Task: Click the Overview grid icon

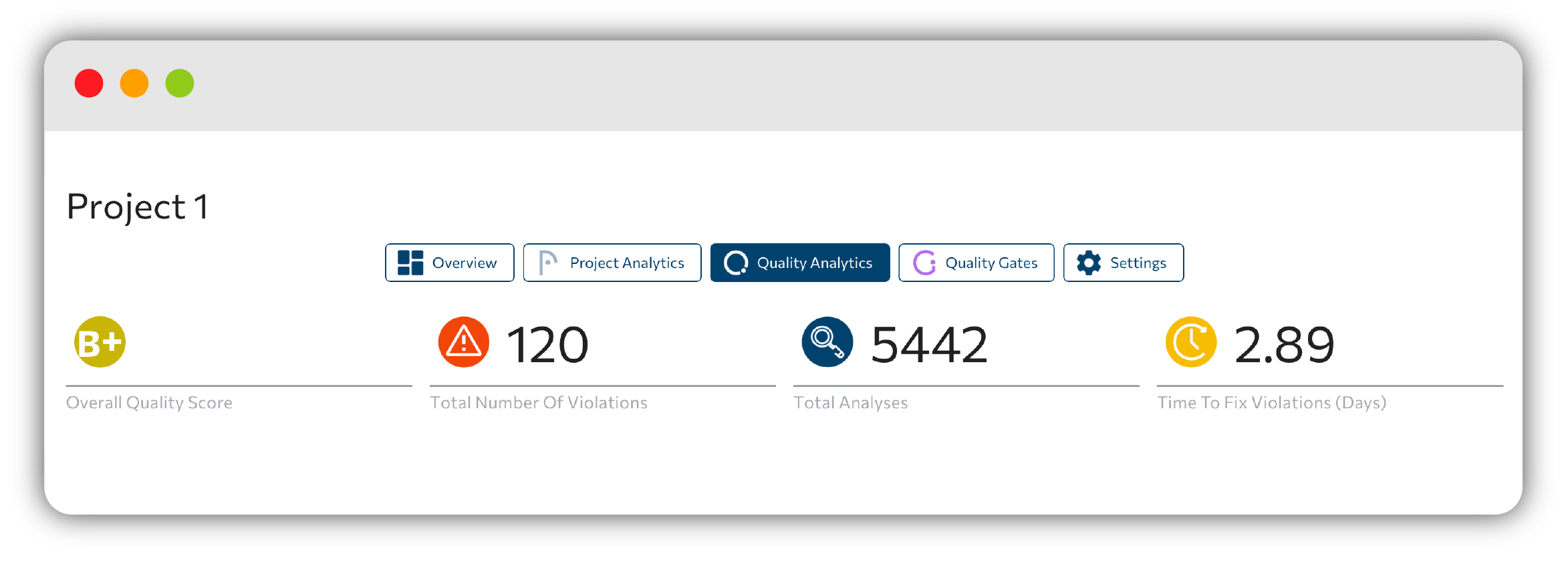Action: pos(410,263)
